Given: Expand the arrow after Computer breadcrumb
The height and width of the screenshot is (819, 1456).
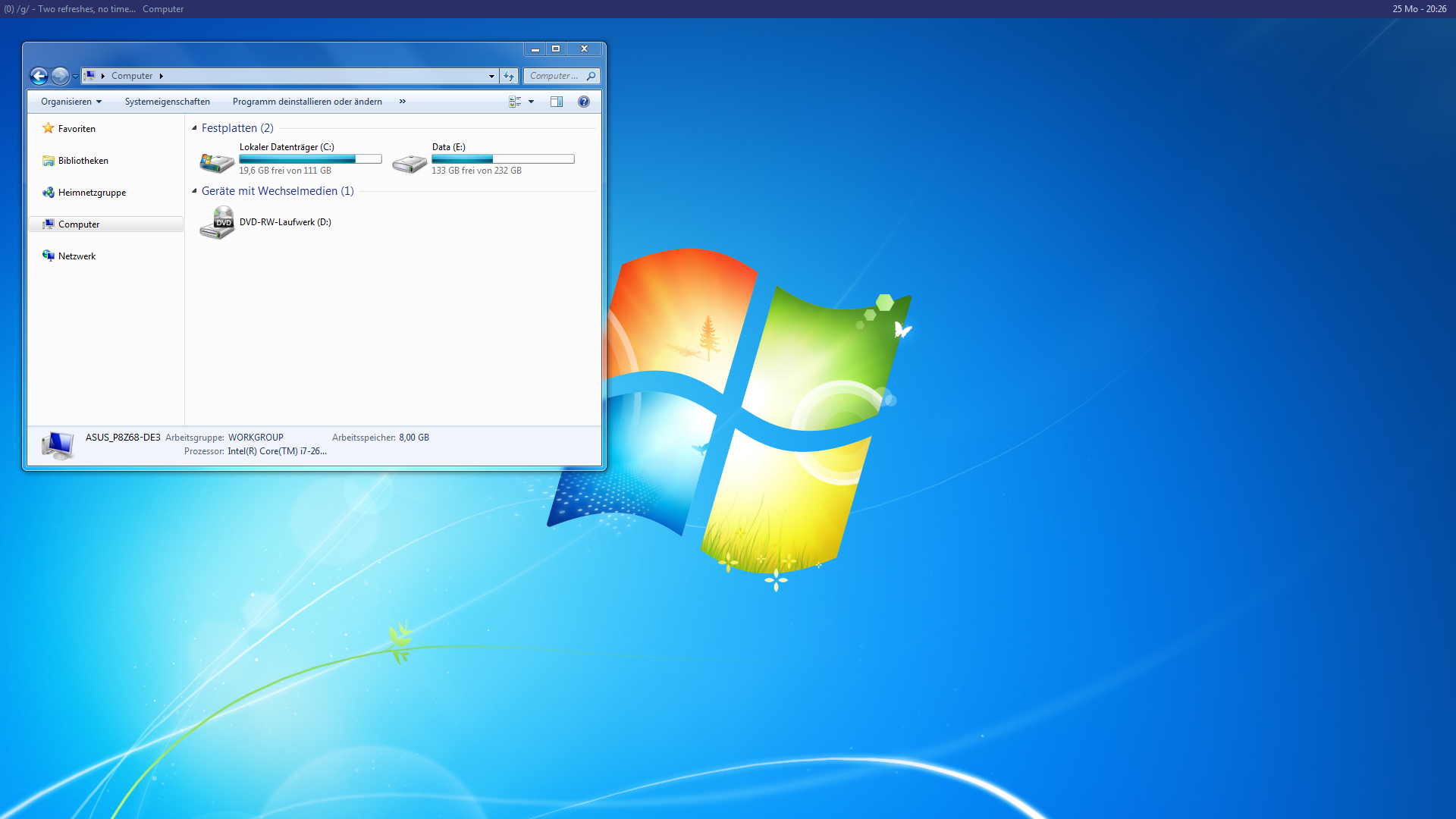Looking at the screenshot, I should (162, 76).
